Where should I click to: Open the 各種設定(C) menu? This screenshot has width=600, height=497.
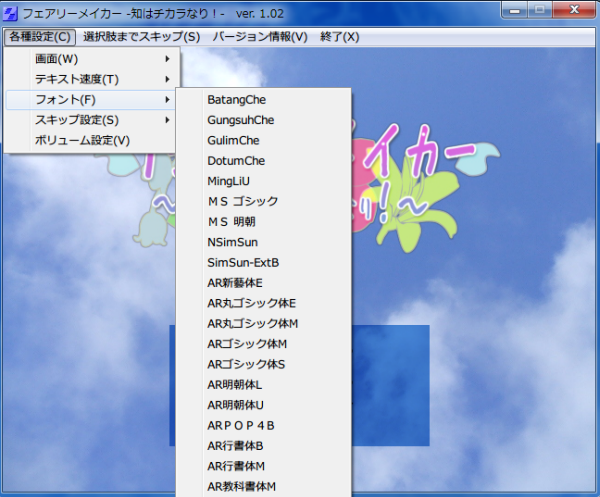coord(39,37)
